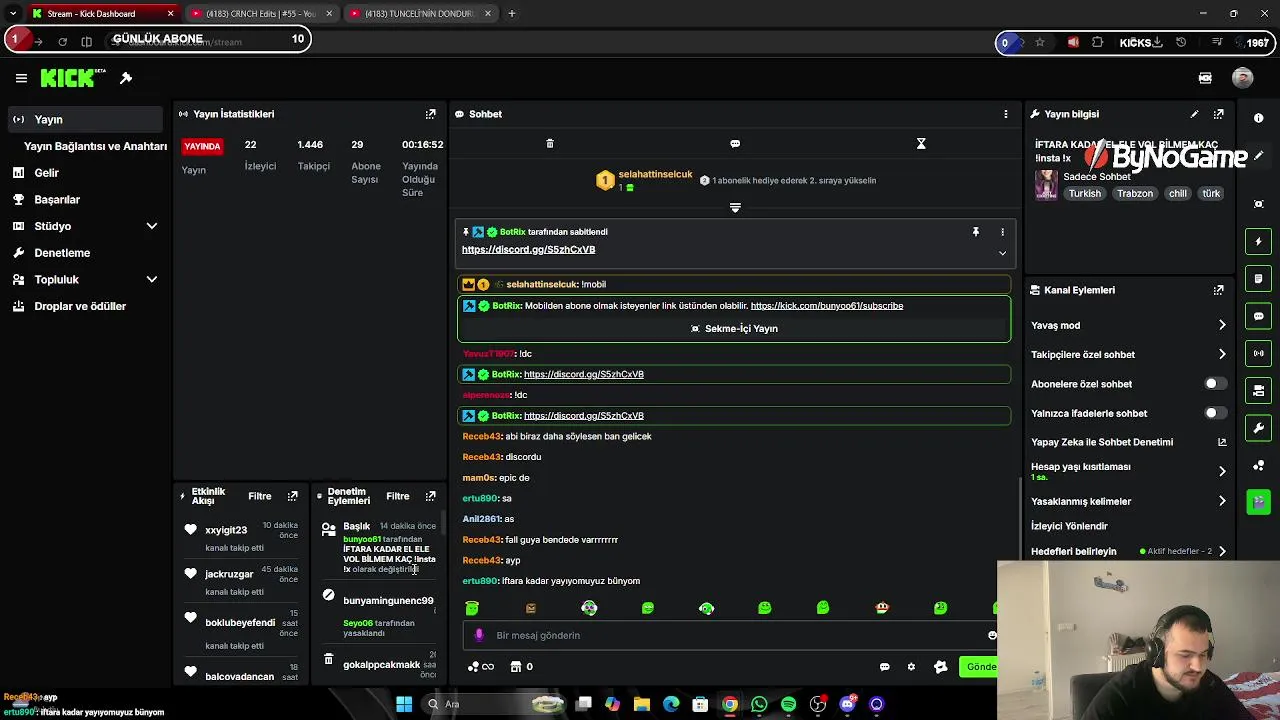Image resolution: width=1280 pixels, height=720 pixels.
Task: Open pinned message three-dot options
Action: point(1002,232)
